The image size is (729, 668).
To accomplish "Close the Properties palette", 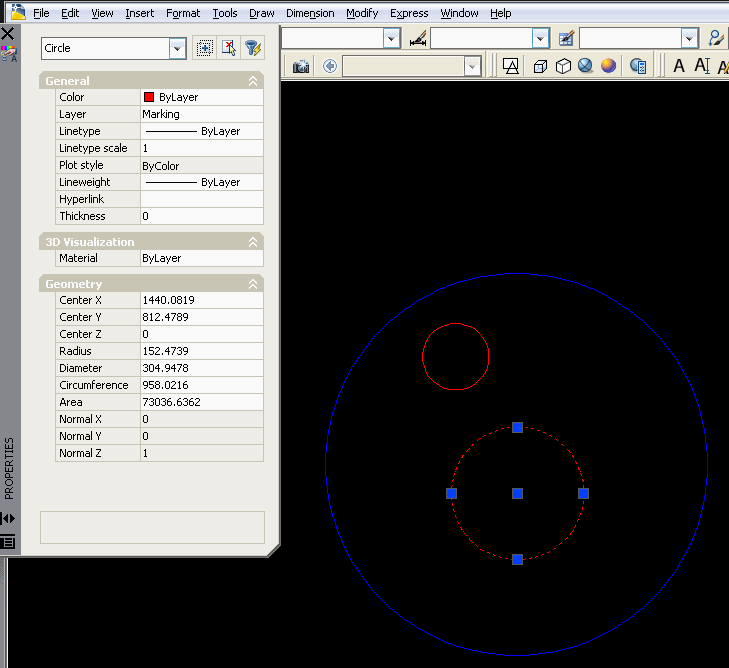I will (8, 33).
